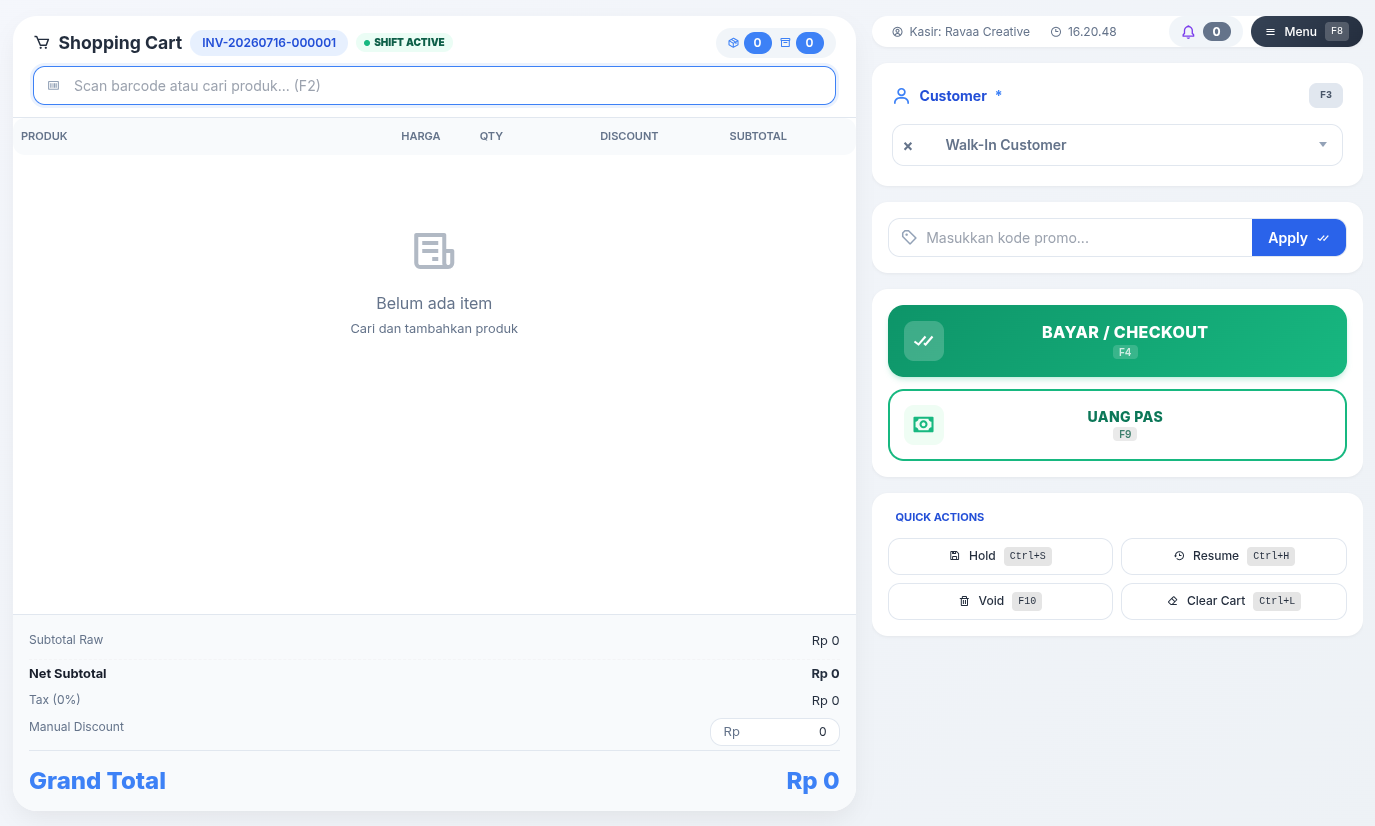The height and width of the screenshot is (826, 1375).
Task: Focus the scan barcode search field
Action: coord(434,86)
